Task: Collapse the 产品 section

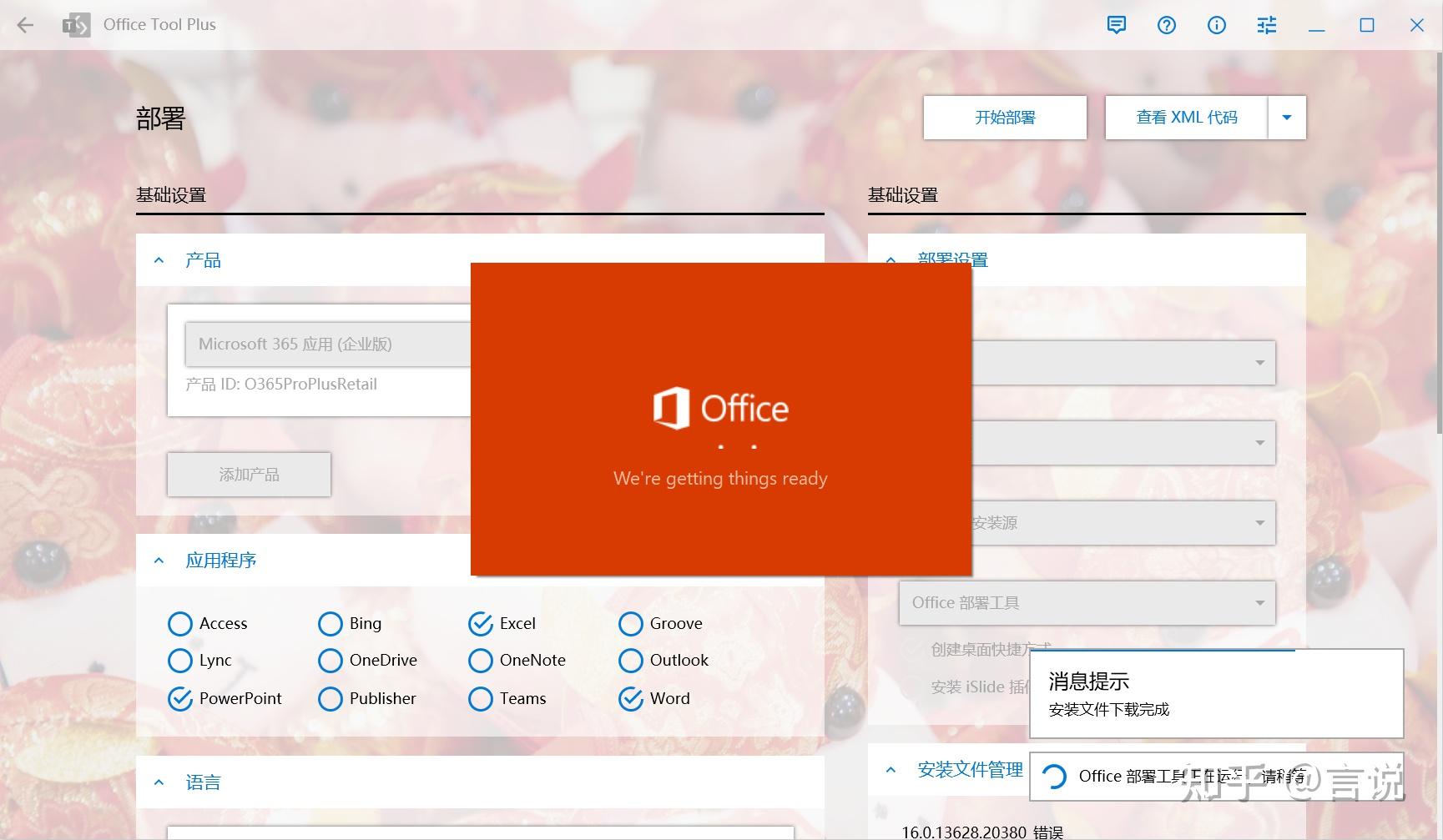Action: pos(159,259)
